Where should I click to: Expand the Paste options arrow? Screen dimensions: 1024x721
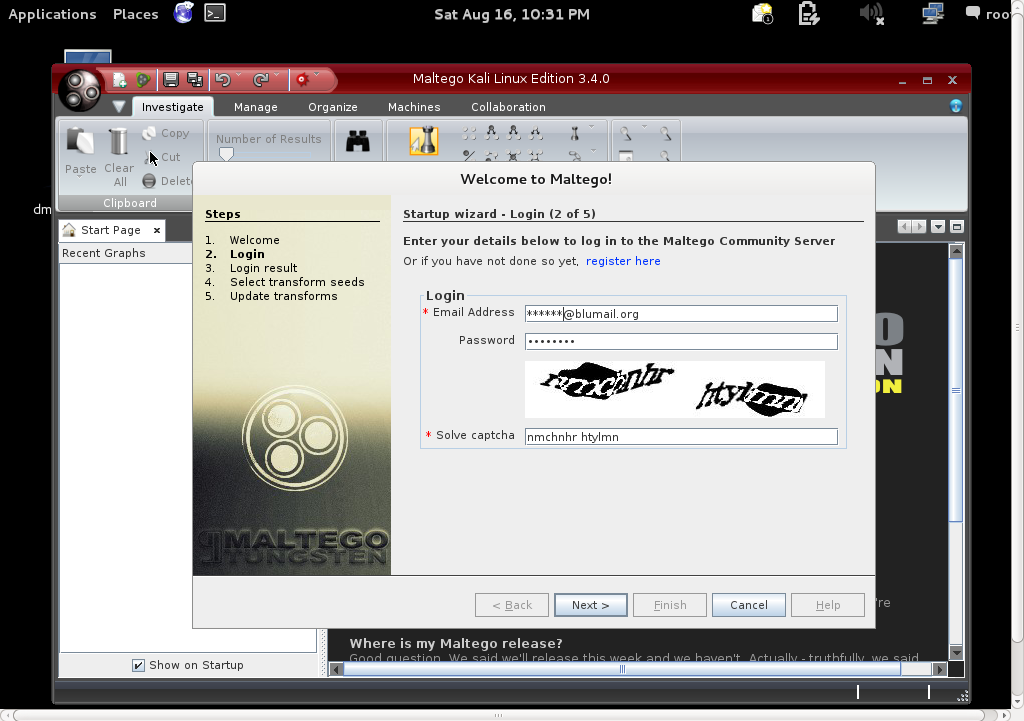[x=80, y=177]
